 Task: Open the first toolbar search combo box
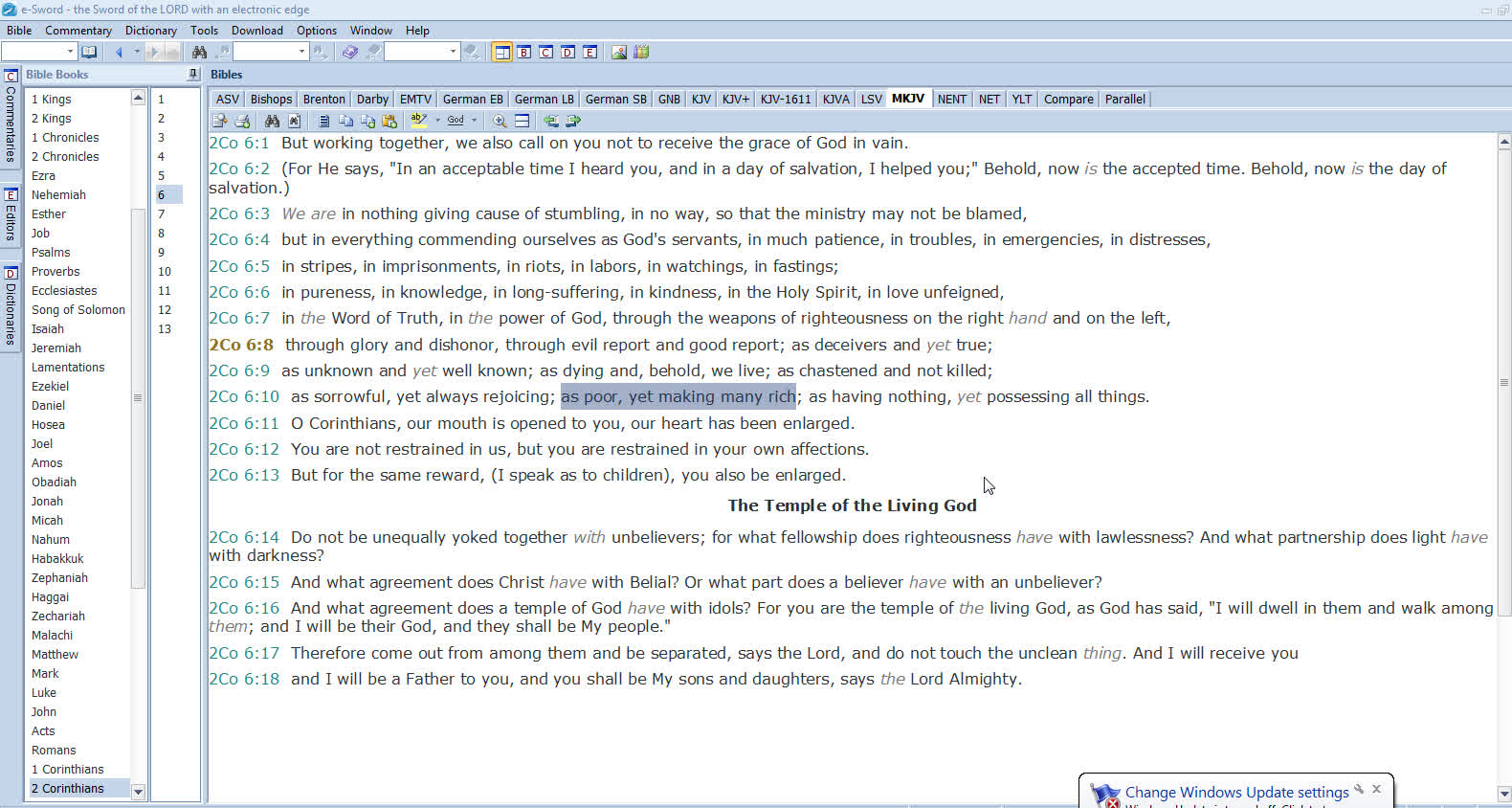(271, 52)
